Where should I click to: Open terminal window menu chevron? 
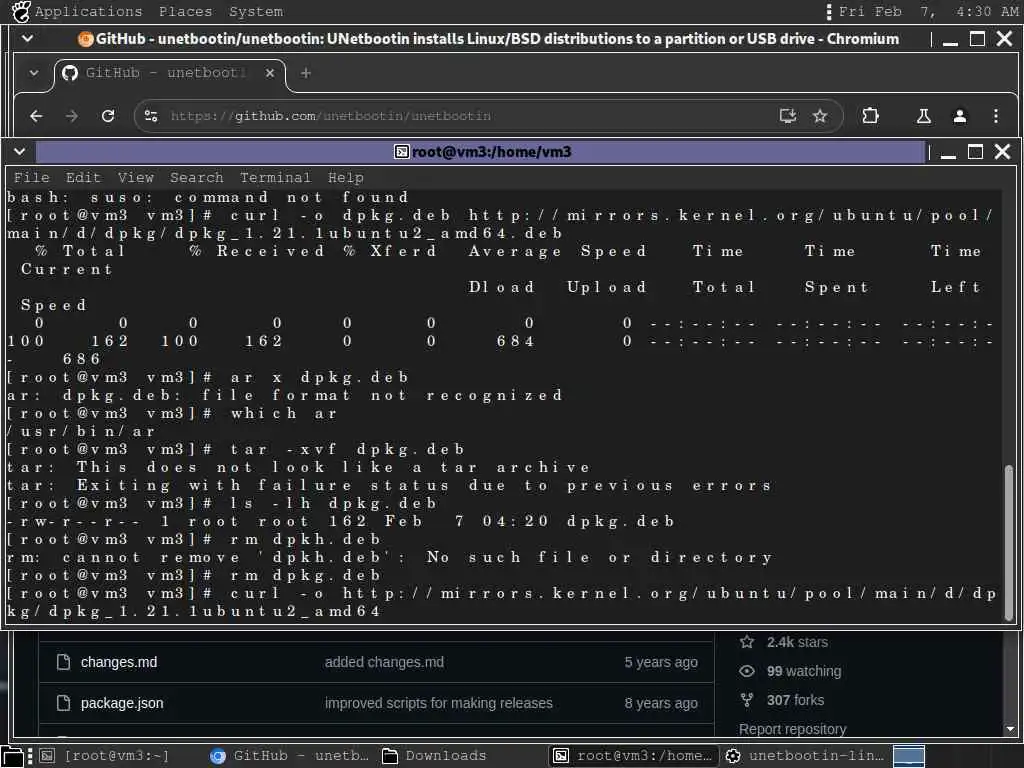[x=20, y=152]
